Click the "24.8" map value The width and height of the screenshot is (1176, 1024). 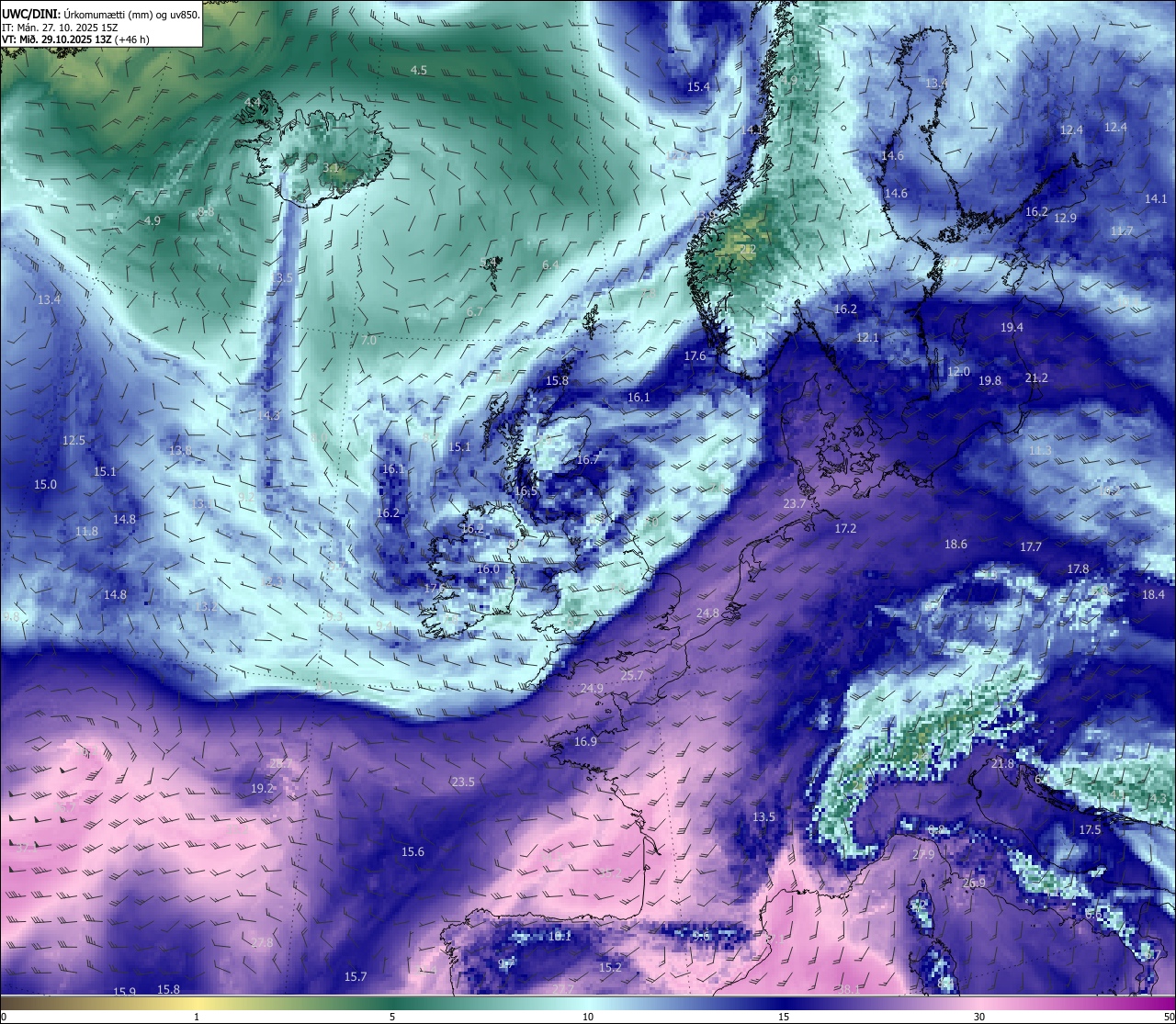coord(707,613)
